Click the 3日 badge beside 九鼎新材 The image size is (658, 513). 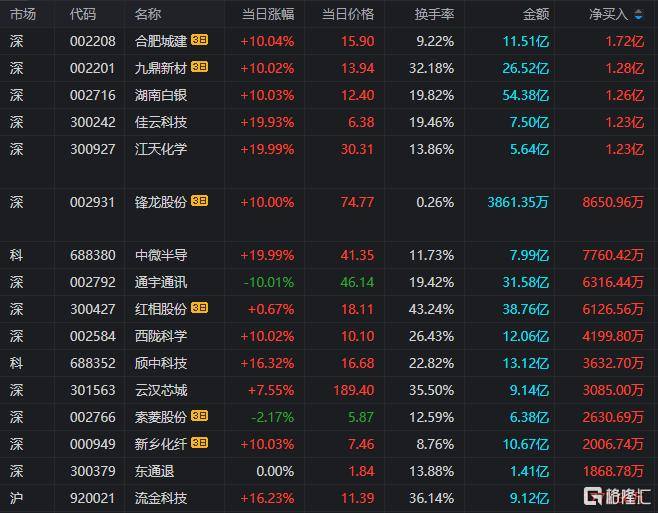coord(199,67)
